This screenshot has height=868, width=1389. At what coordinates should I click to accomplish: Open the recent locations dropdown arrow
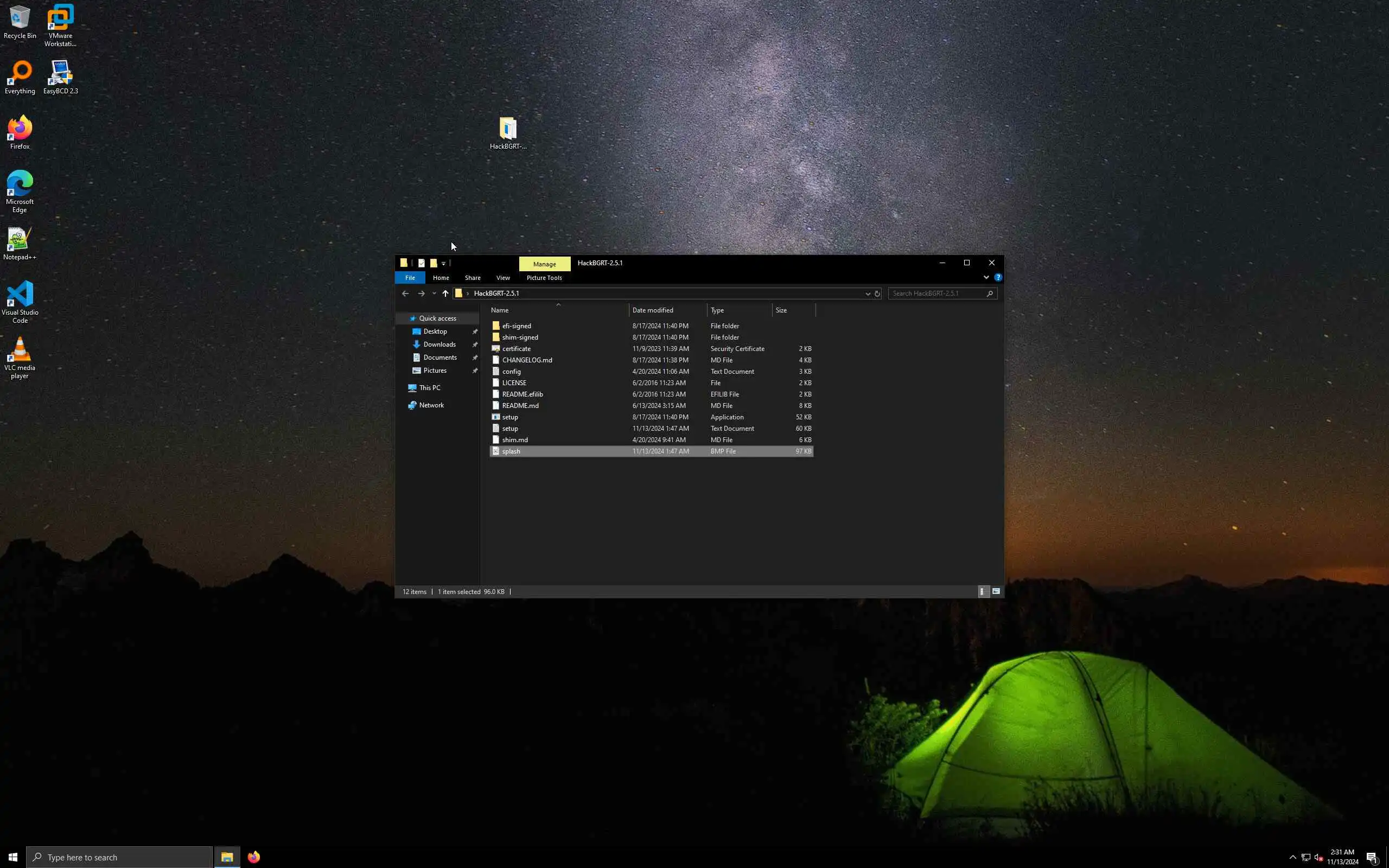pyautogui.click(x=434, y=293)
